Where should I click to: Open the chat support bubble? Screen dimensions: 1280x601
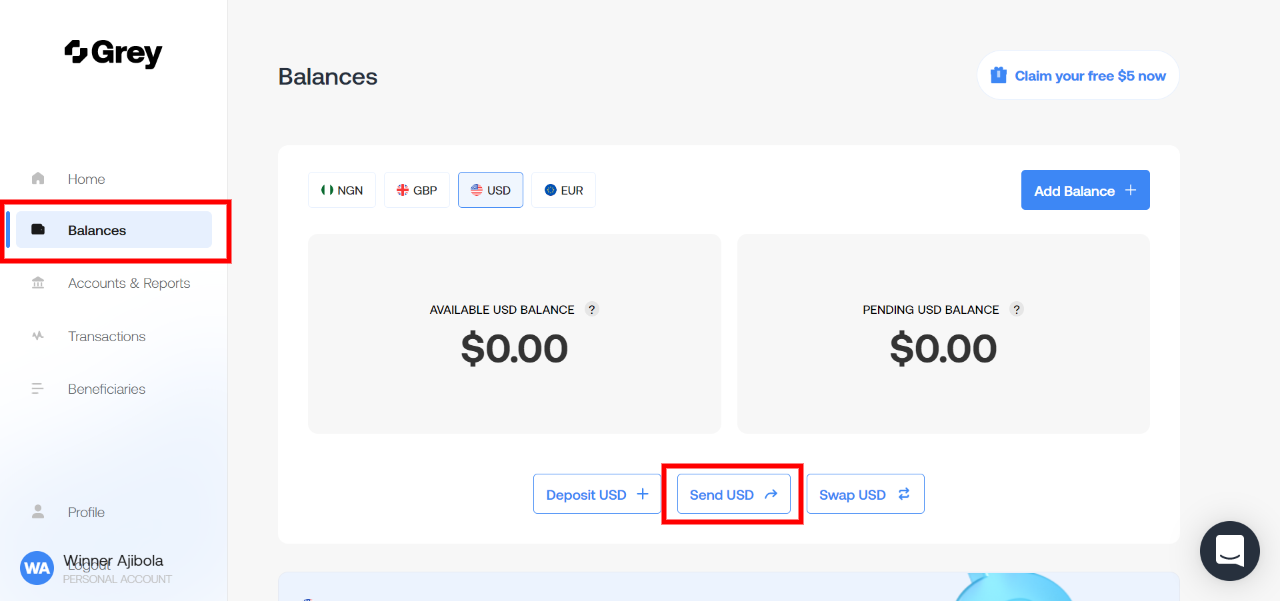pos(1230,551)
